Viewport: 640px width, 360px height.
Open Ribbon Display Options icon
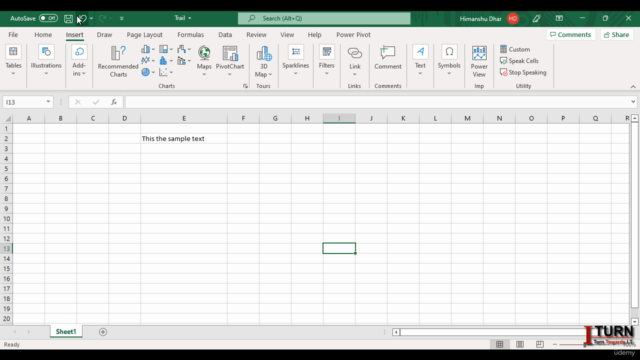[559, 18]
